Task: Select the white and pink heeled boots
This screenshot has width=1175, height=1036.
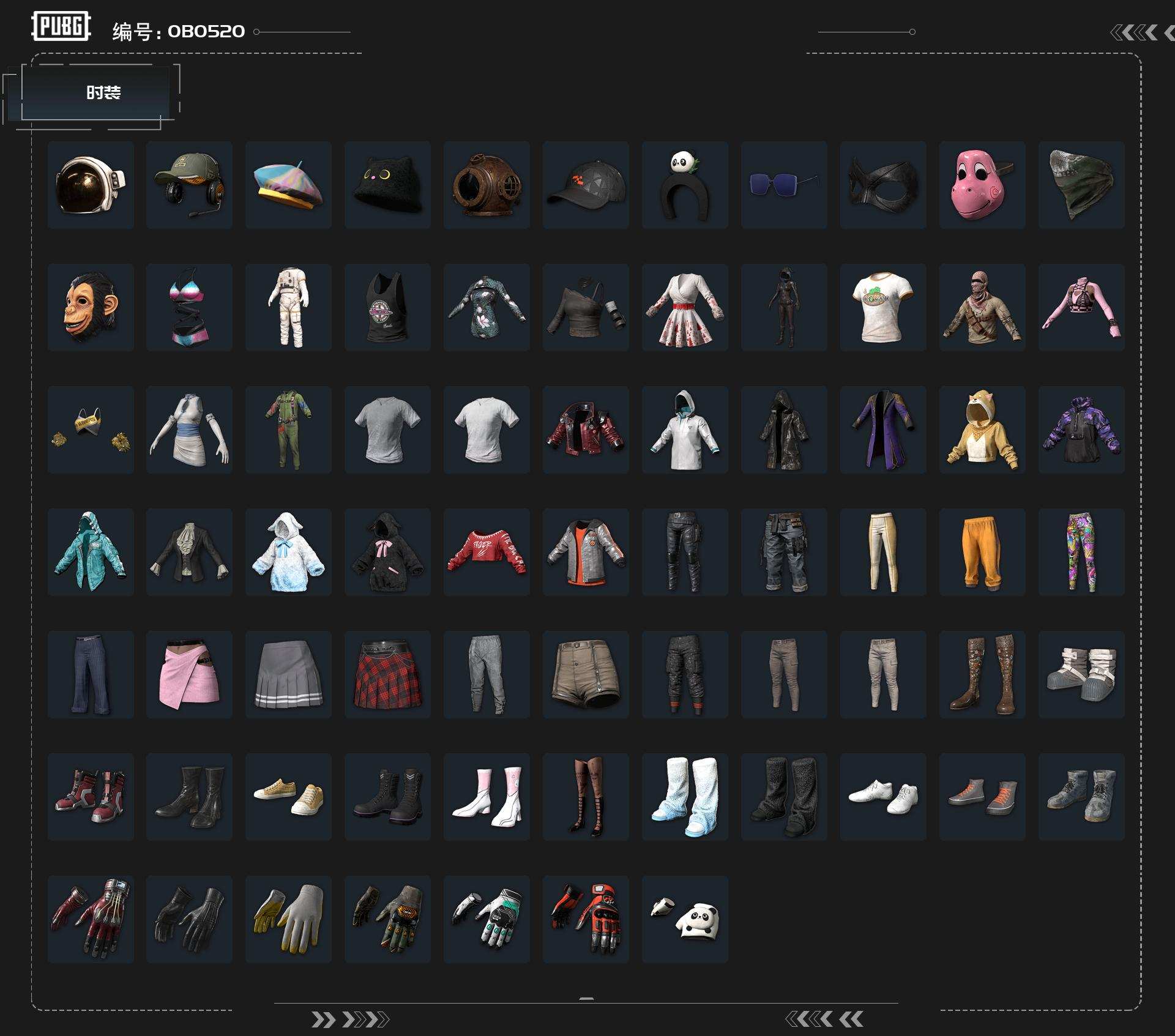Action: pos(487,797)
